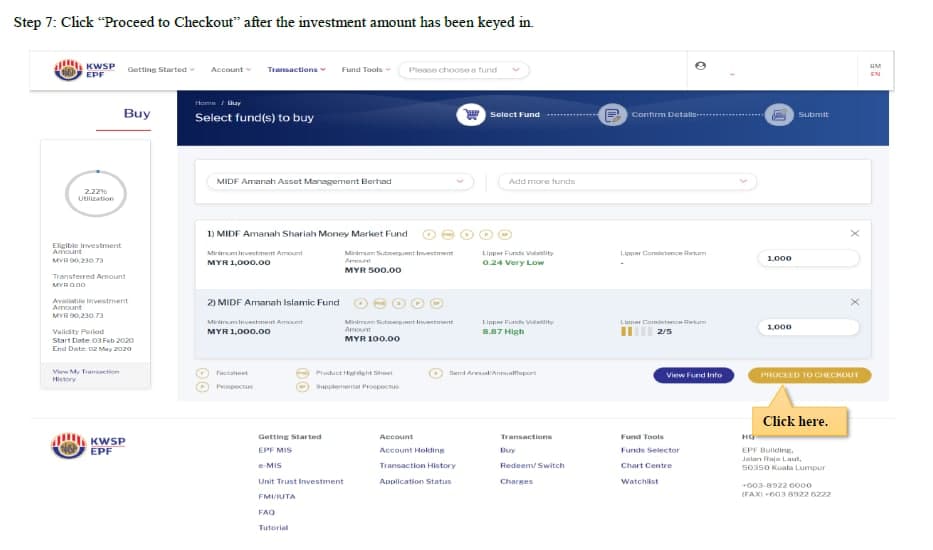
Task: Open PHS icon of MIDF Amanah Islamic Fund
Action: [380, 304]
